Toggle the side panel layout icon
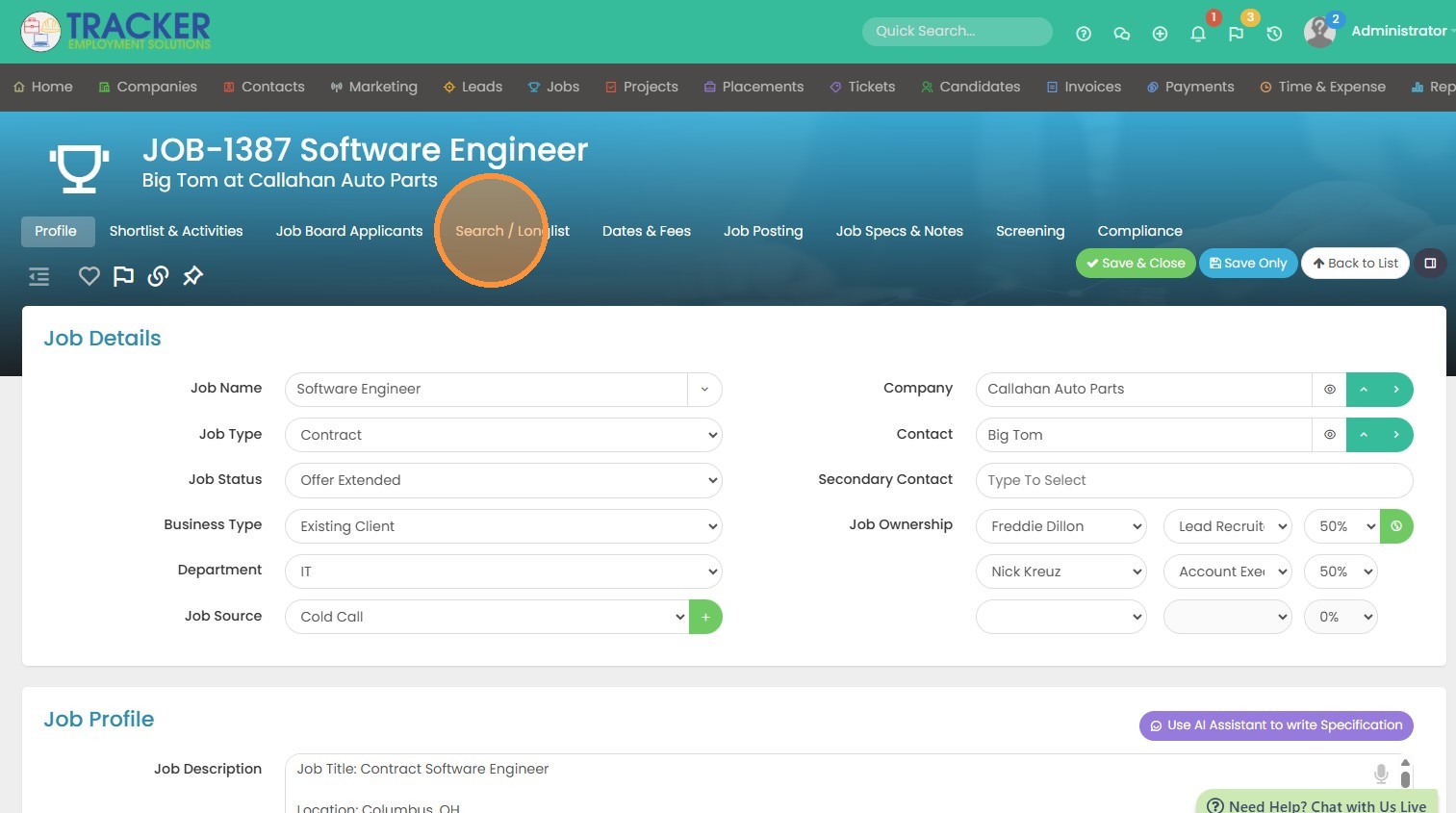The width and height of the screenshot is (1456, 813). (x=1430, y=264)
